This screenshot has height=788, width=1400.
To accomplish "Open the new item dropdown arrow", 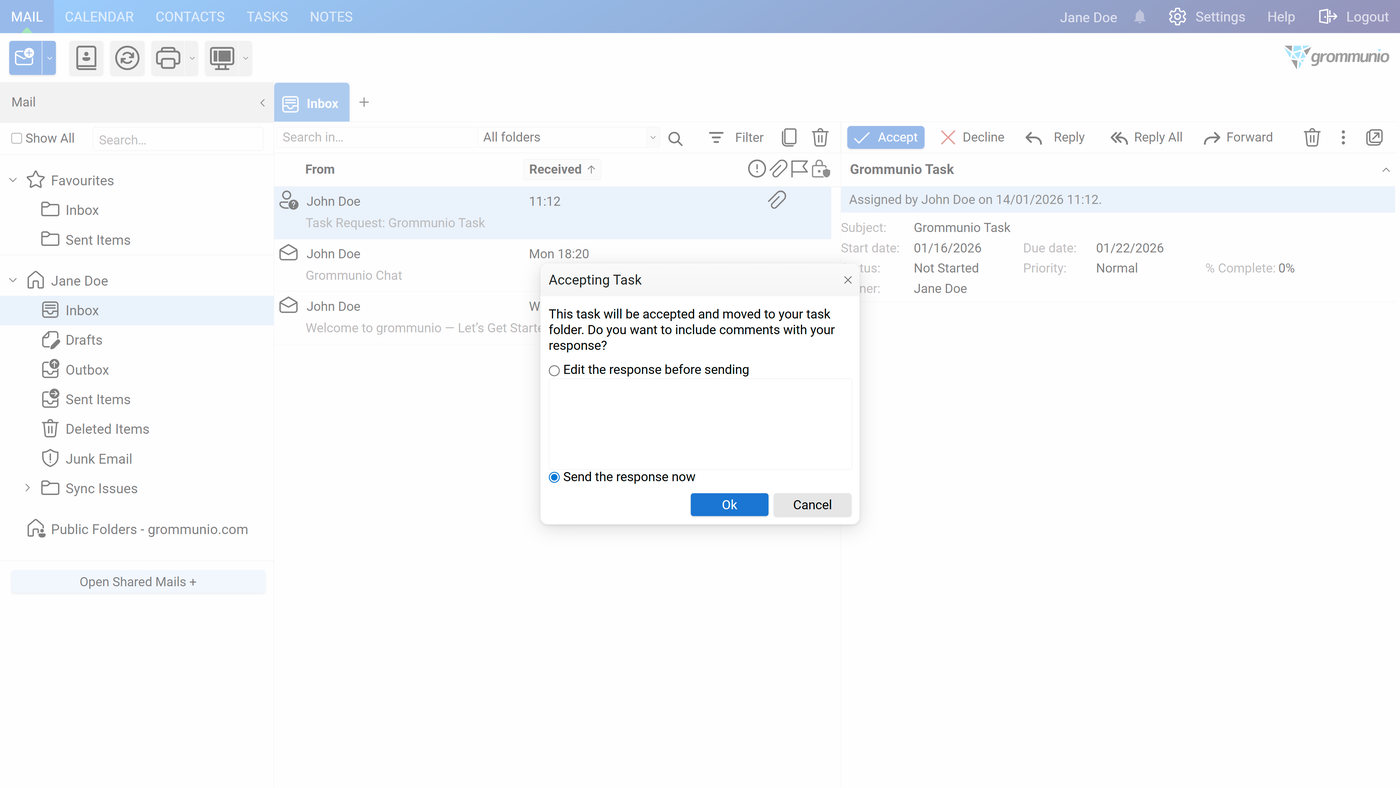I will (49, 58).
